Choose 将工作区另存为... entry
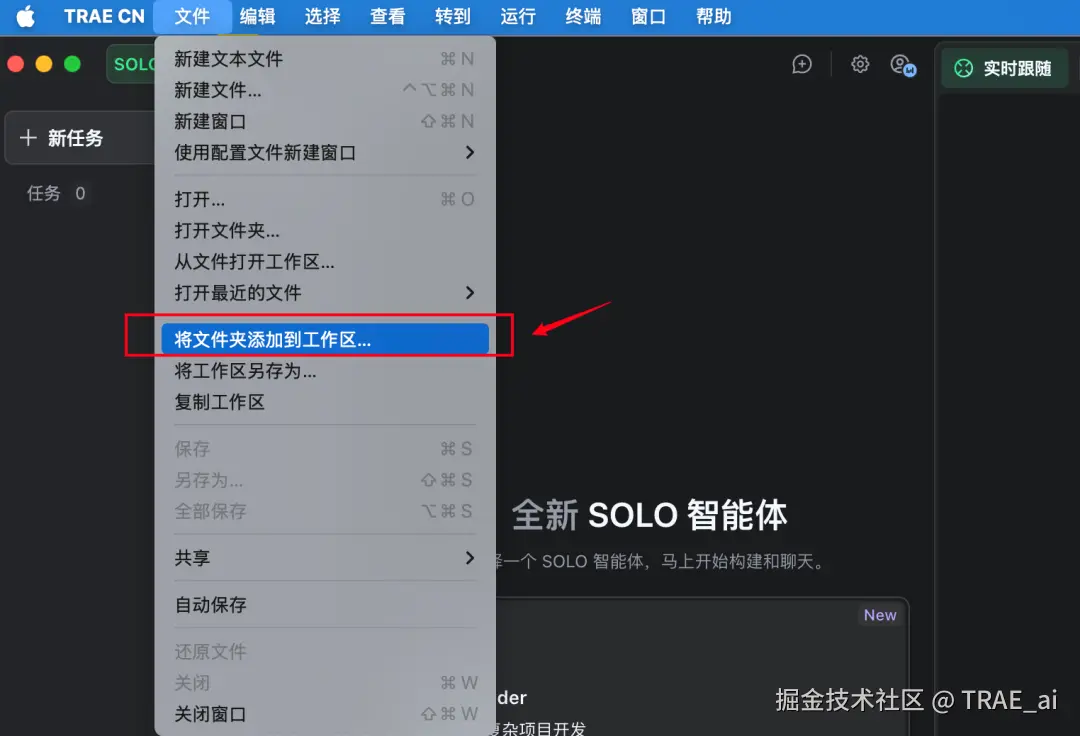Viewport: 1080px width, 736px height. pos(325,371)
